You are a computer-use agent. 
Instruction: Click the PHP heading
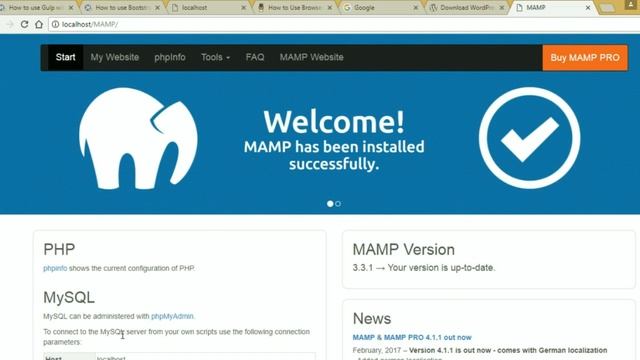pos(59,249)
